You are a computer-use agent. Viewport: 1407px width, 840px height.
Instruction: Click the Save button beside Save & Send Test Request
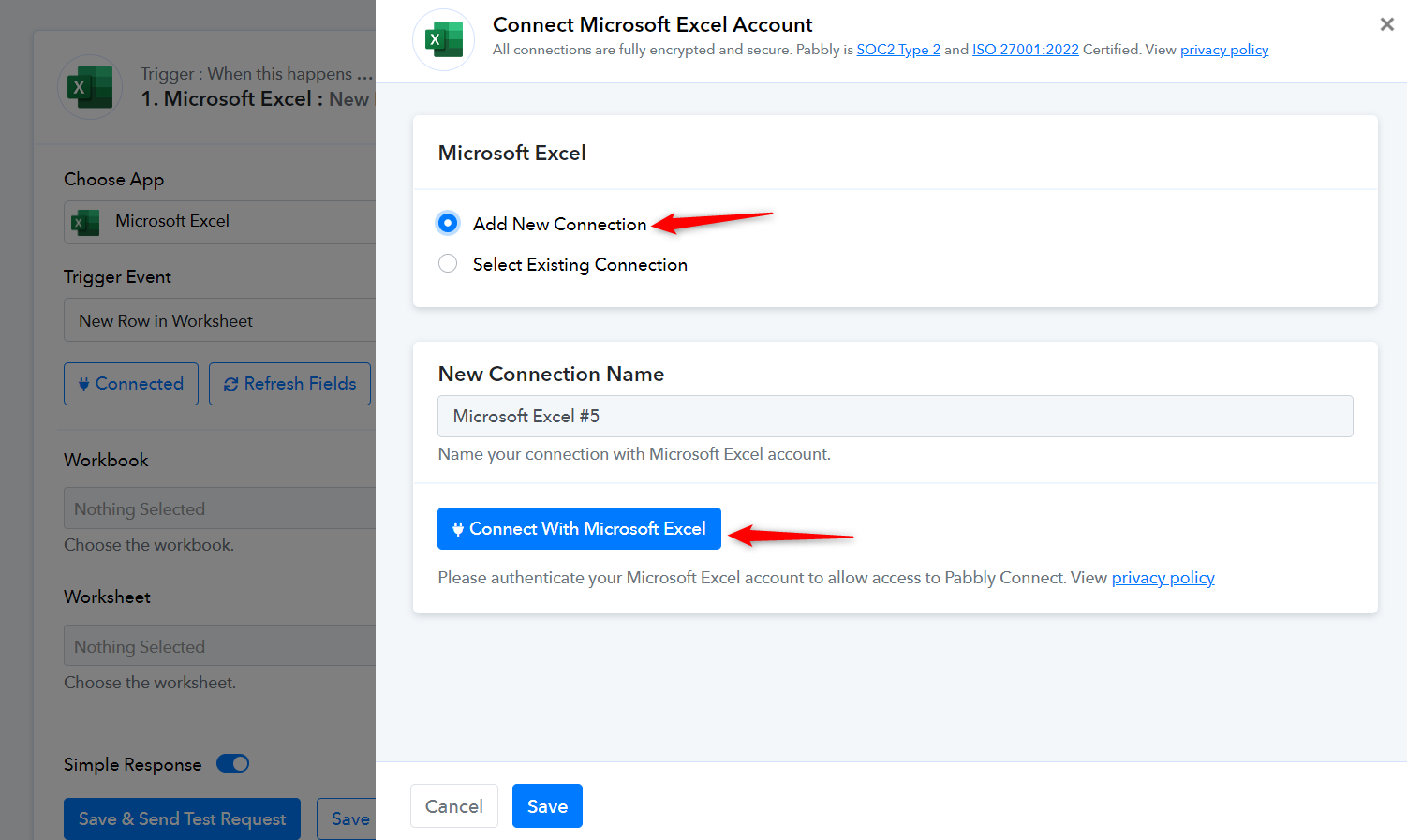[x=347, y=819]
